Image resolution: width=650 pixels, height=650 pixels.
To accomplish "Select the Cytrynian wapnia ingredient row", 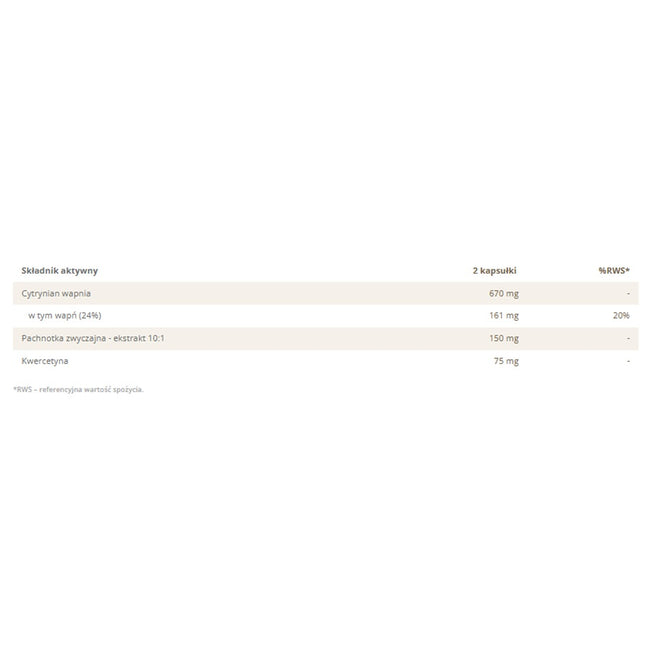I will click(x=325, y=293).
